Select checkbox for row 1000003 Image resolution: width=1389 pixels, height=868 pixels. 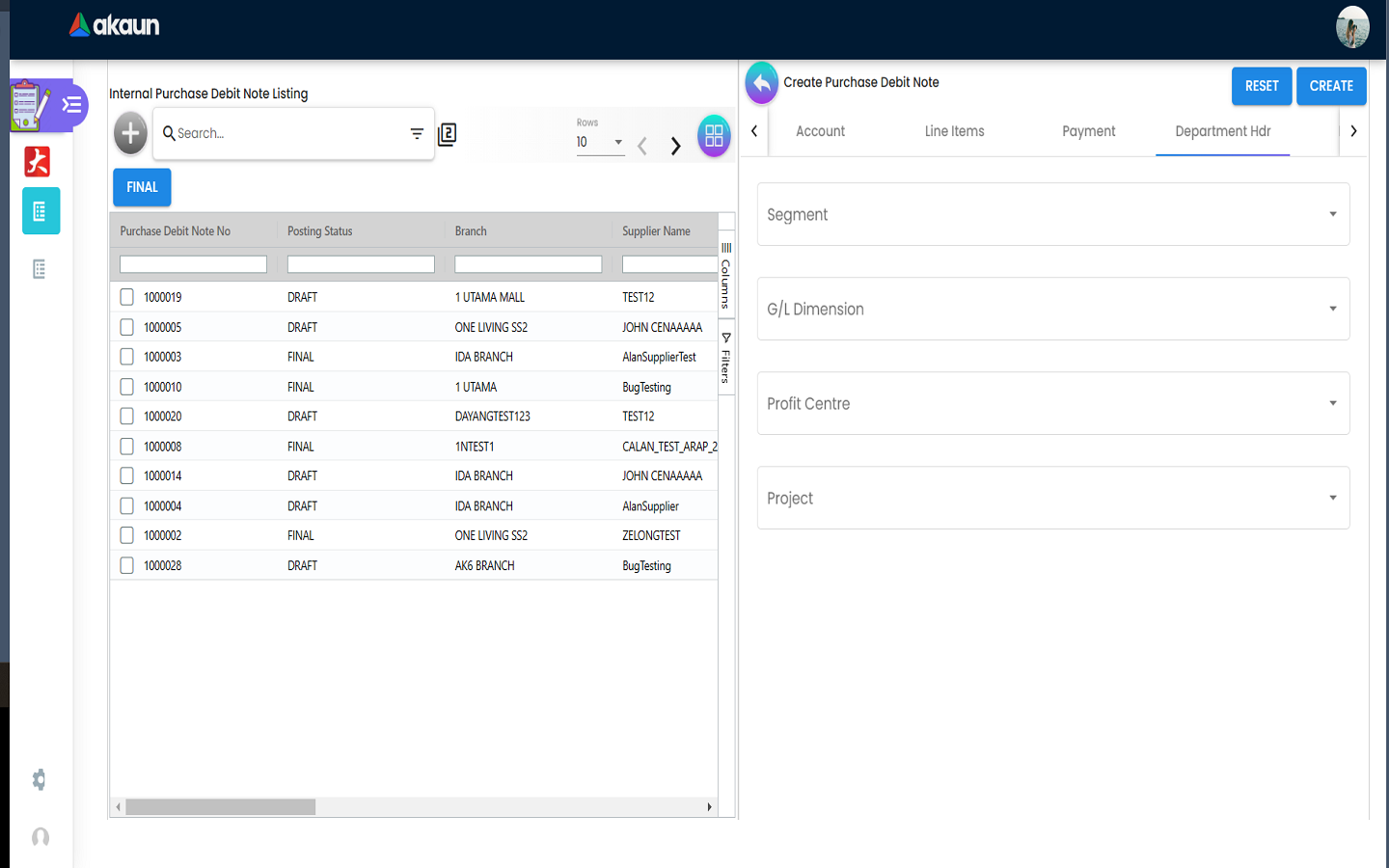point(126,357)
